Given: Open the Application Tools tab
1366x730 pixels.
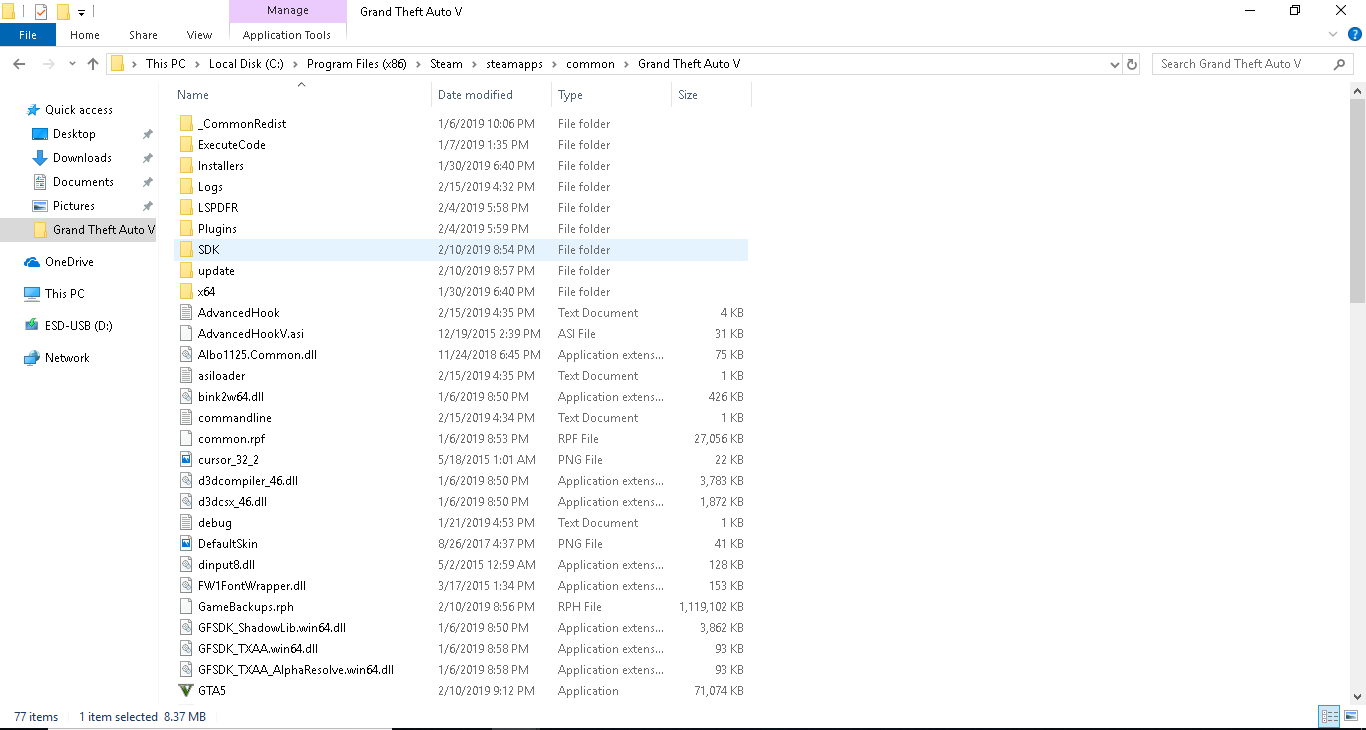Looking at the screenshot, I should point(287,35).
